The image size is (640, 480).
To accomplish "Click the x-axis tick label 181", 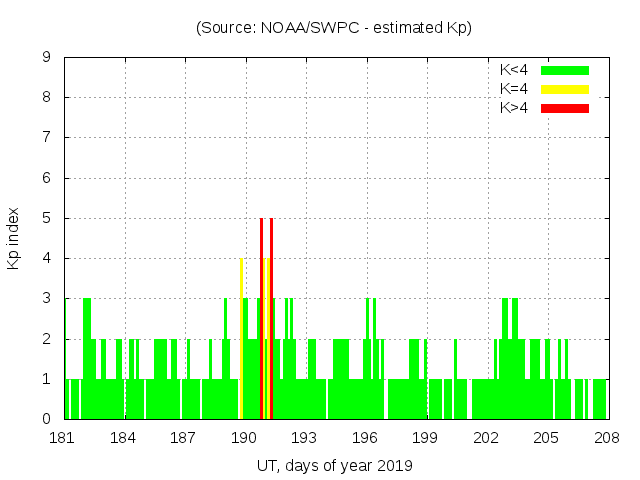I will (64, 438).
